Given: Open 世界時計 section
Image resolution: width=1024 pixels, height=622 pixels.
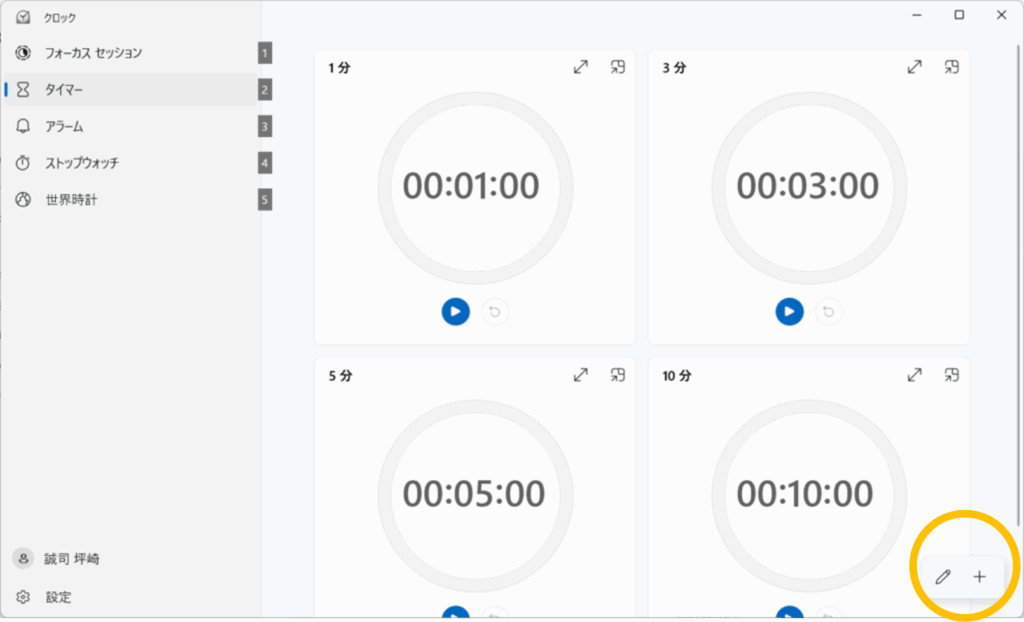Looking at the screenshot, I should pyautogui.click(x=72, y=200).
